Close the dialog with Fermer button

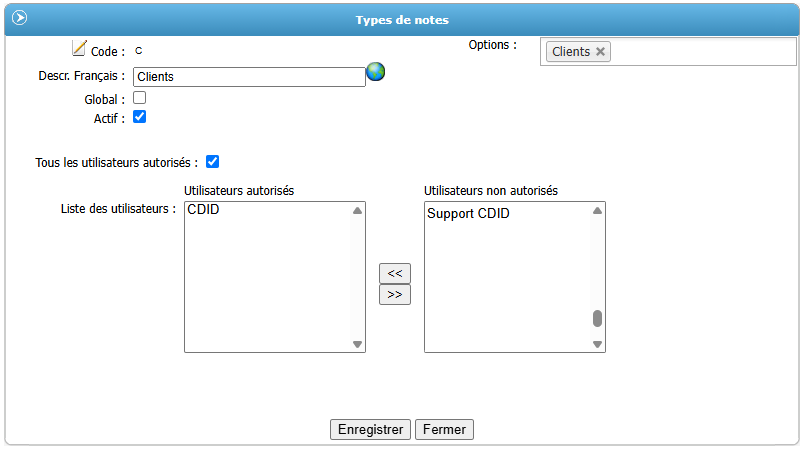pos(444,429)
